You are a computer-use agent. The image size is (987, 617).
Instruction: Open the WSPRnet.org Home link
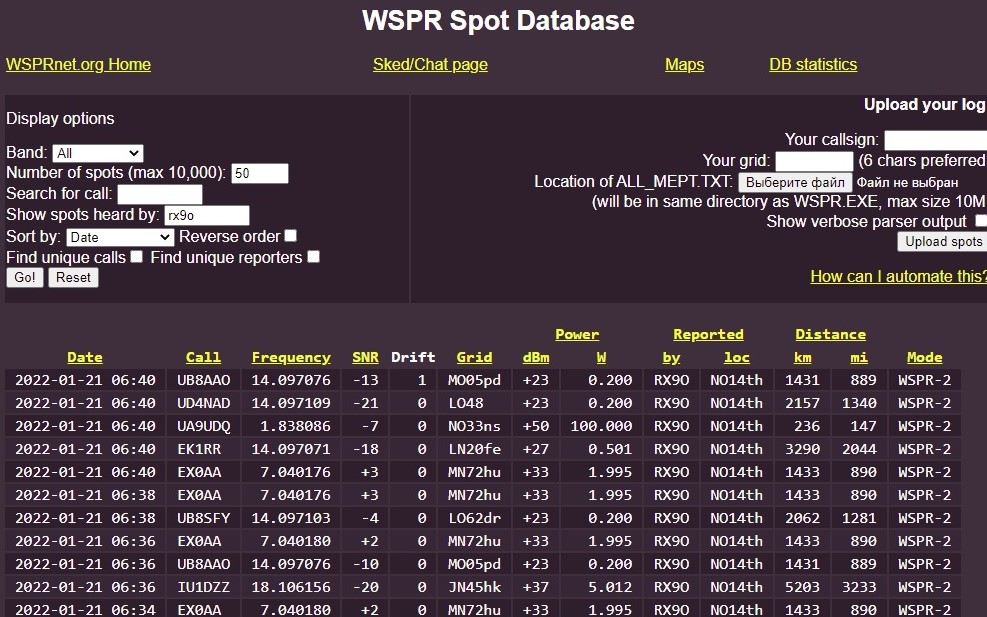tap(78, 65)
